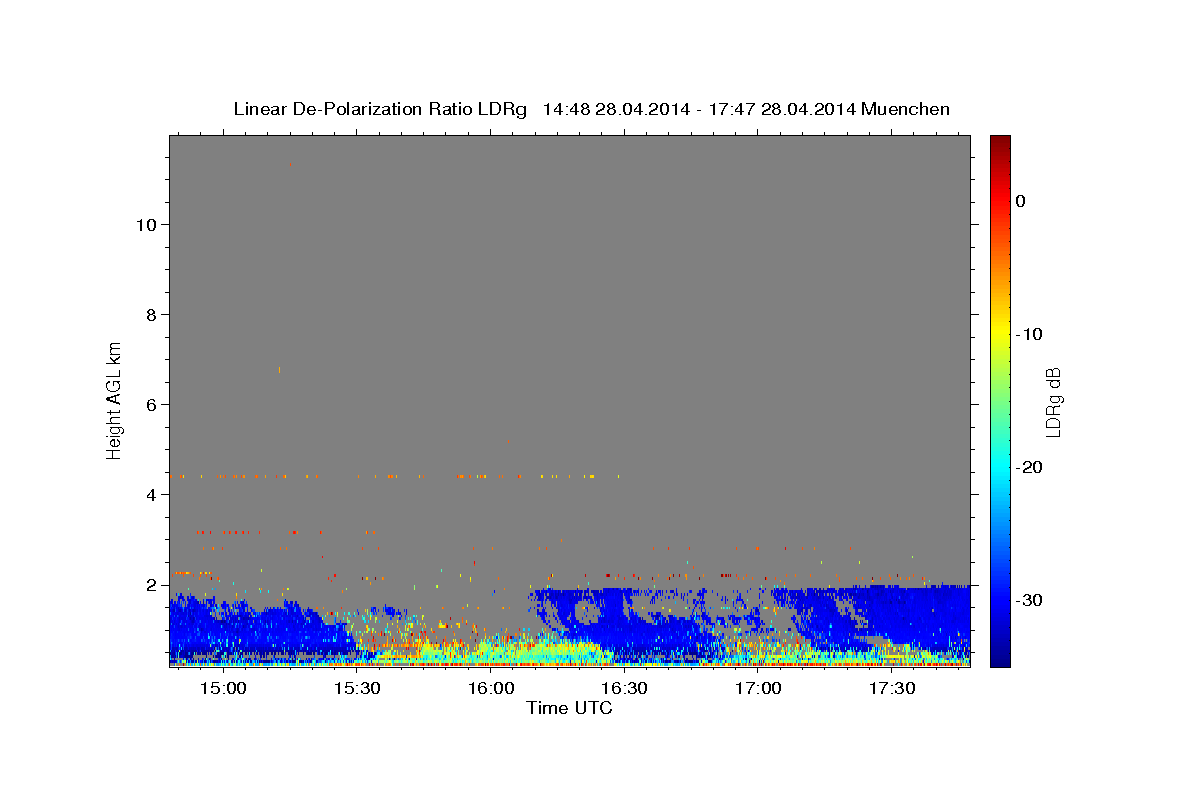Click the colorbar tick label '0'

coord(1021,201)
